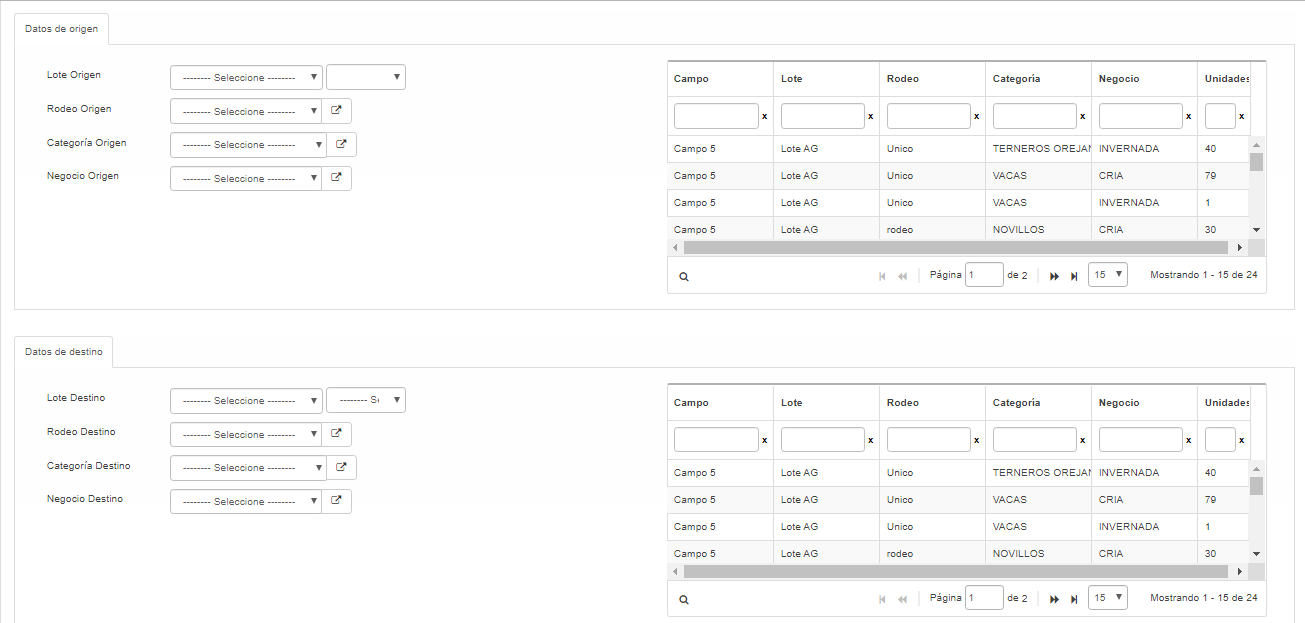The width and height of the screenshot is (1305, 623).
Task: Click Página number field in destino grid
Action: 984,597
